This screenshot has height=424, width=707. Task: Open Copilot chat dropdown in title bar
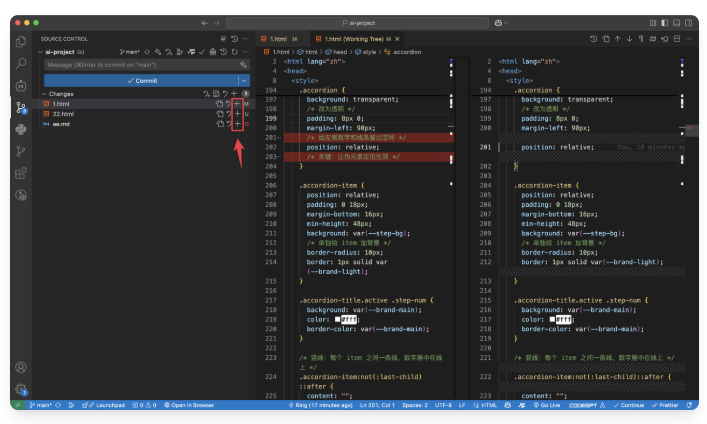pyautogui.click(x=500, y=23)
